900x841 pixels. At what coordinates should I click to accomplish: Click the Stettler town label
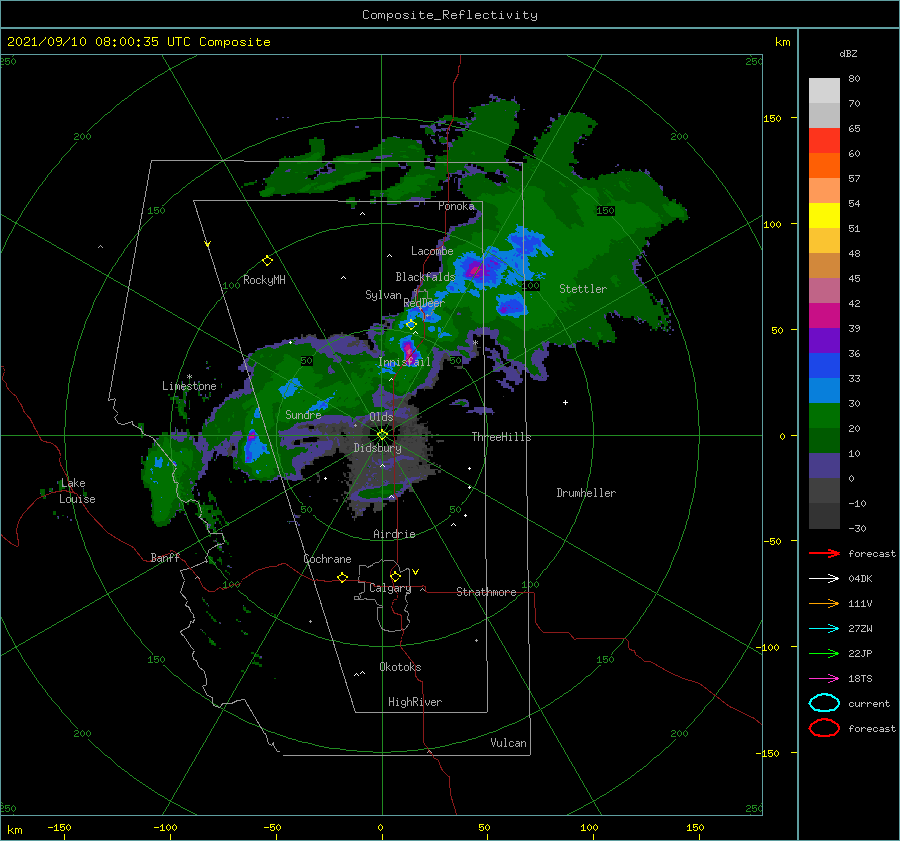[583, 289]
